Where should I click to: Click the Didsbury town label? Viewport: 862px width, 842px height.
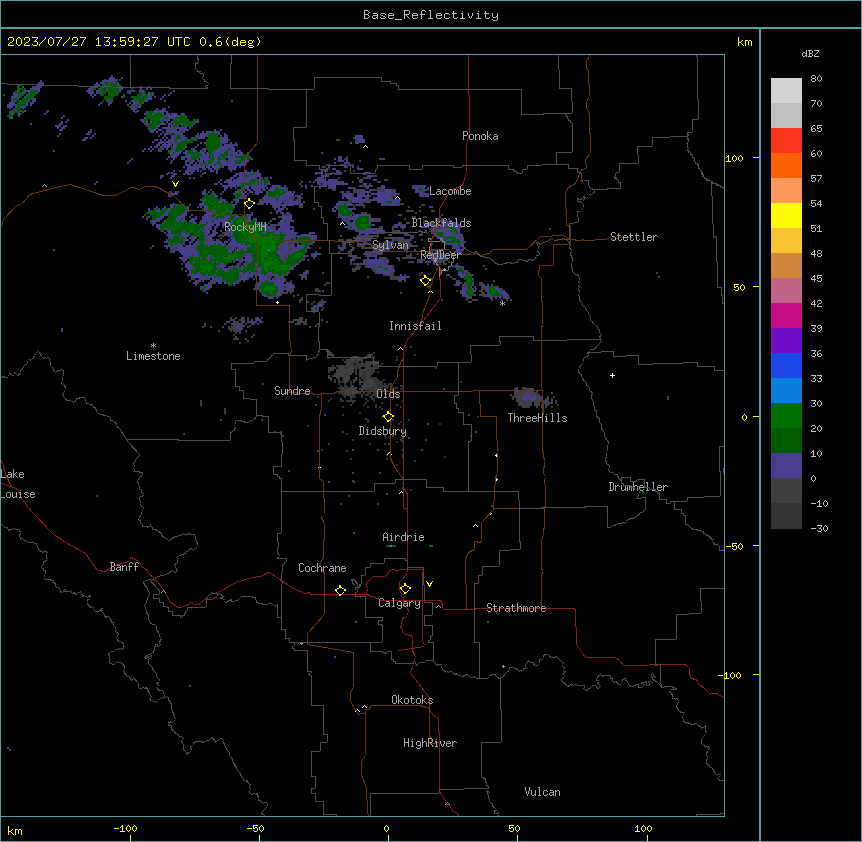click(383, 431)
